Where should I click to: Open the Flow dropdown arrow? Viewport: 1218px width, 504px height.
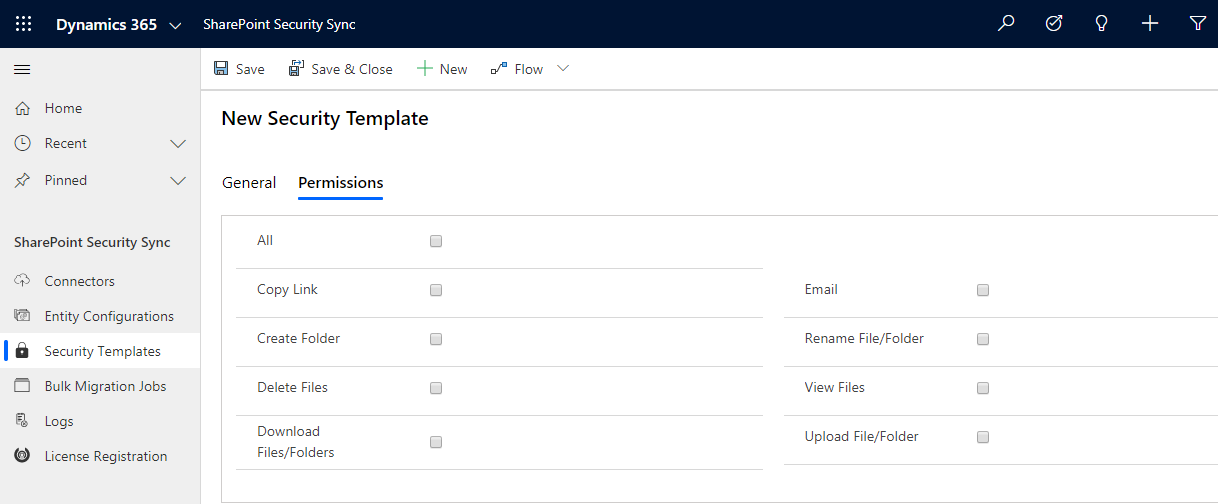point(563,68)
